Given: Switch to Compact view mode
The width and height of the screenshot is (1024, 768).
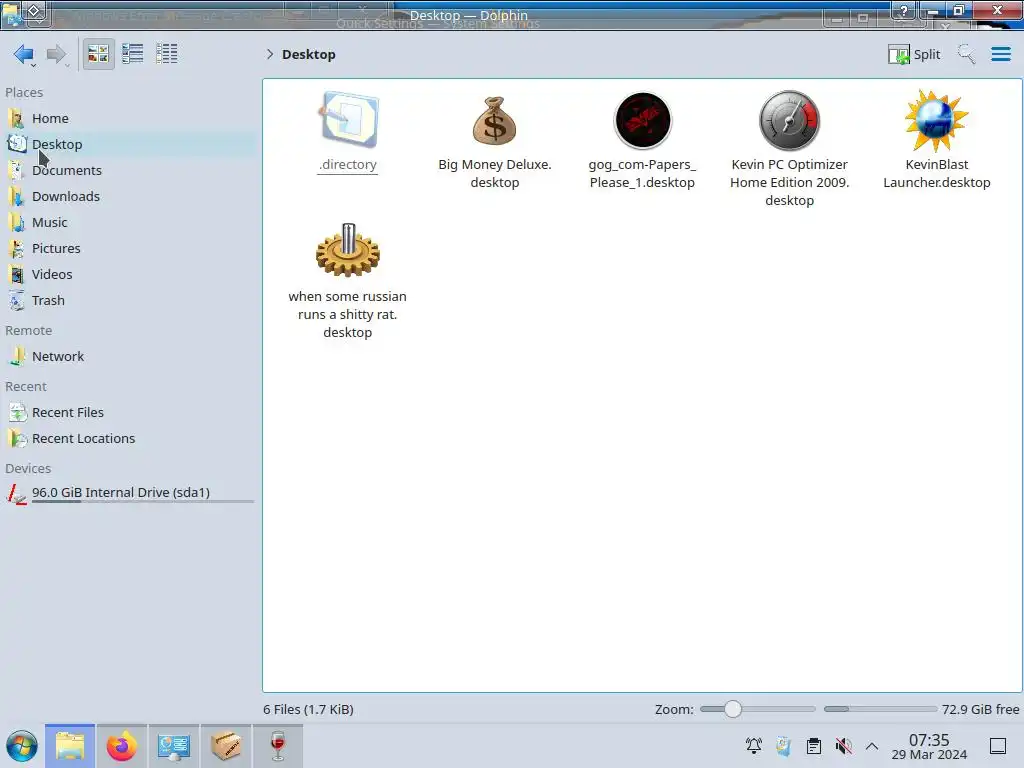Looking at the screenshot, I should (133, 54).
